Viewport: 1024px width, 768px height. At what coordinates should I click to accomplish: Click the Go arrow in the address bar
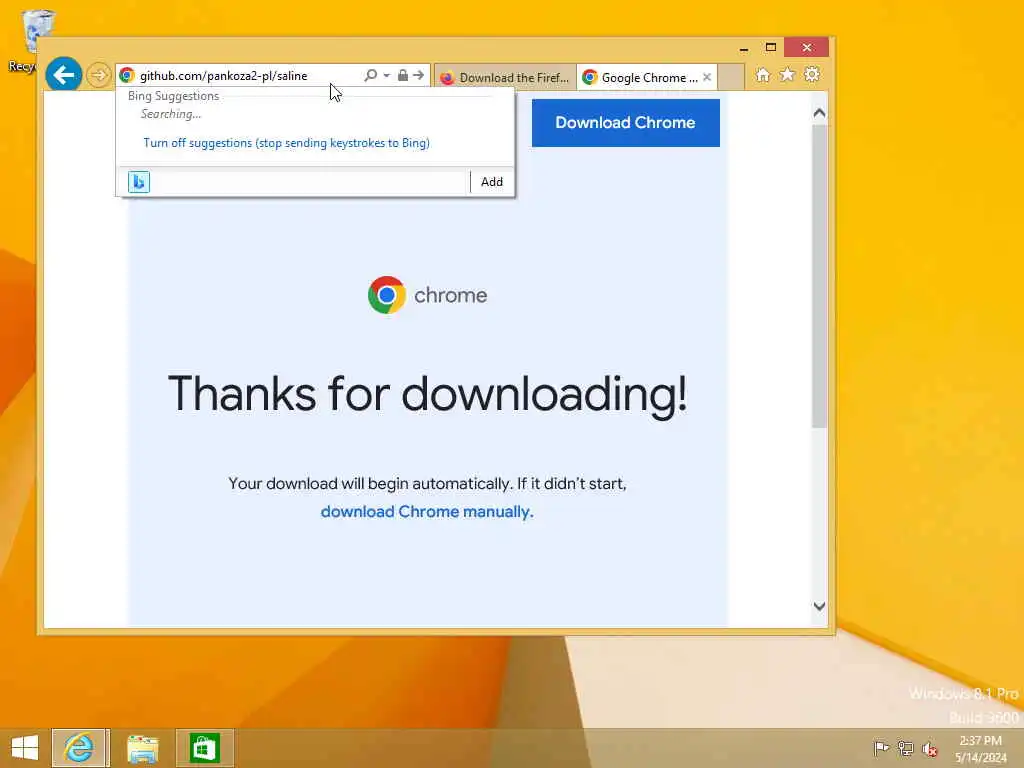click(x=419, y=75)
